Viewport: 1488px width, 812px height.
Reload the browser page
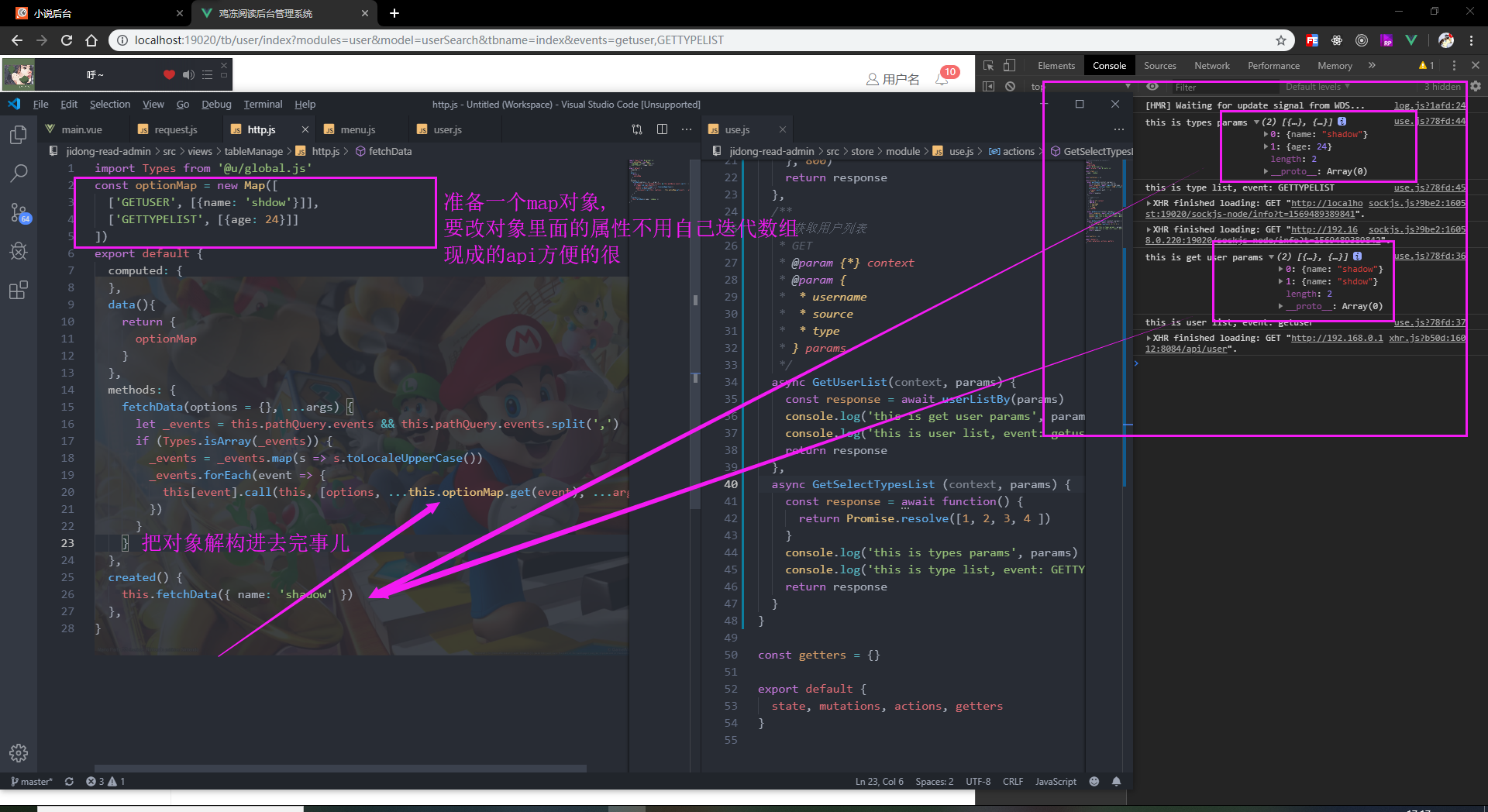[x=67, y=40]
